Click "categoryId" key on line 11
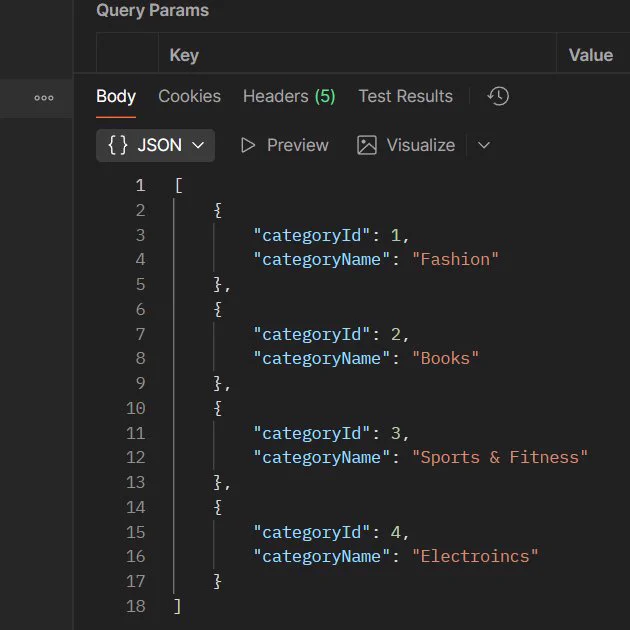Viewport: 630px width, 630px height. (311, 433)
